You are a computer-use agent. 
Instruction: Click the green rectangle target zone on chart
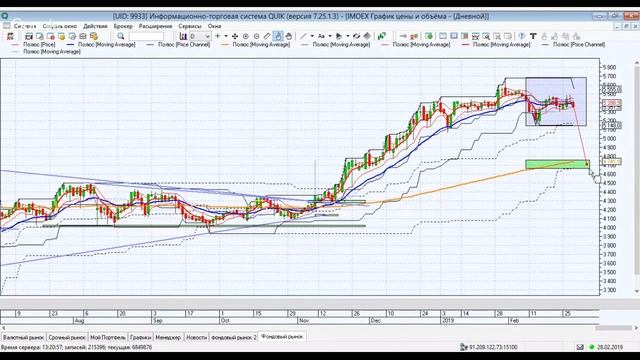click(x=557, y=164)
